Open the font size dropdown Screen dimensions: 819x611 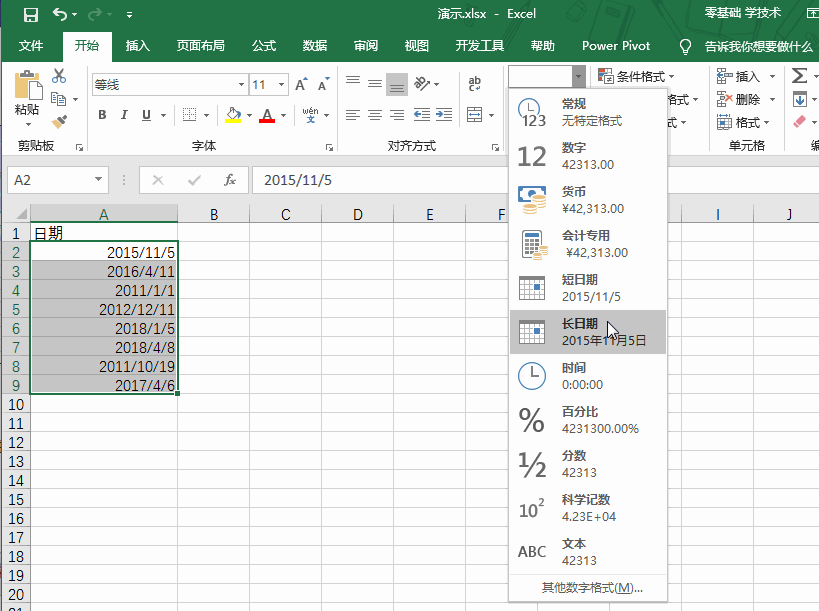[x=281, y=85]
